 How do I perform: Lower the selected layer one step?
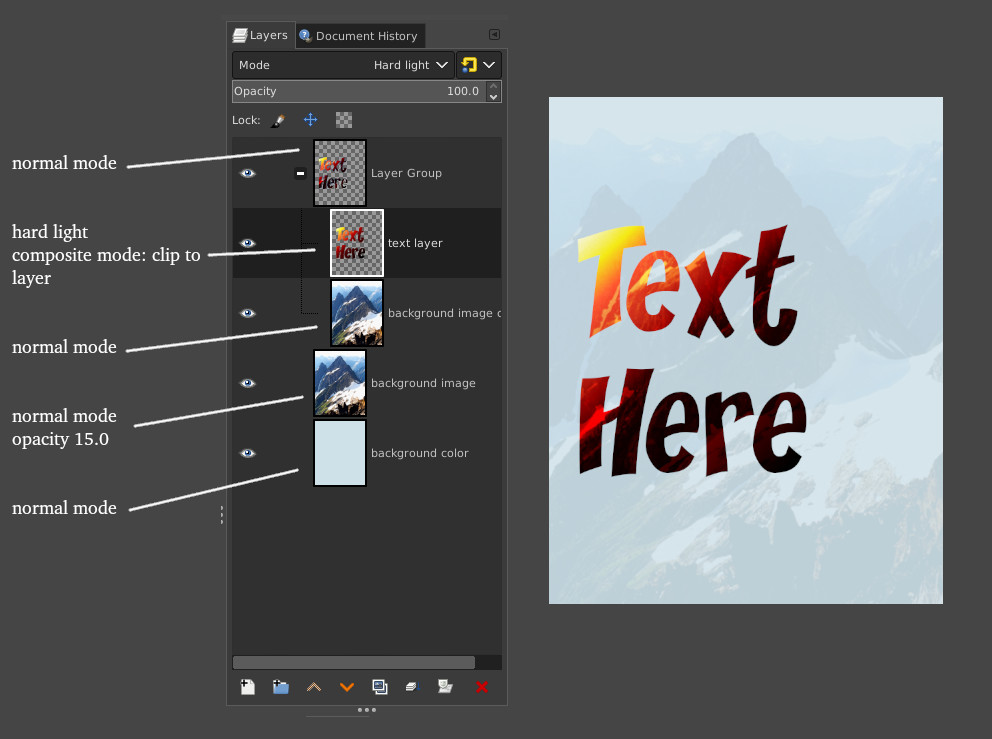(x=347, y=687)
